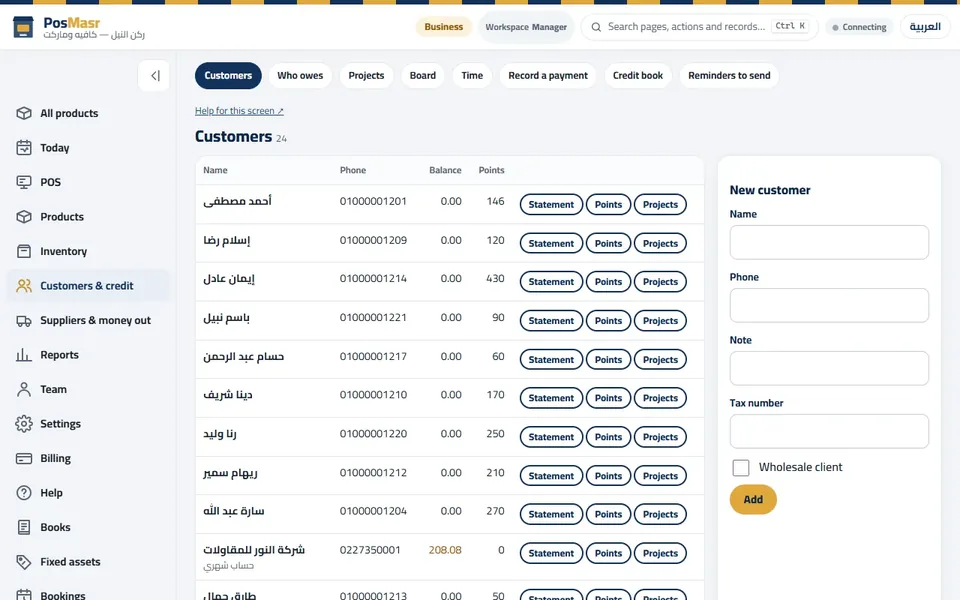Switch language with the العربية button

coord(925,27)
